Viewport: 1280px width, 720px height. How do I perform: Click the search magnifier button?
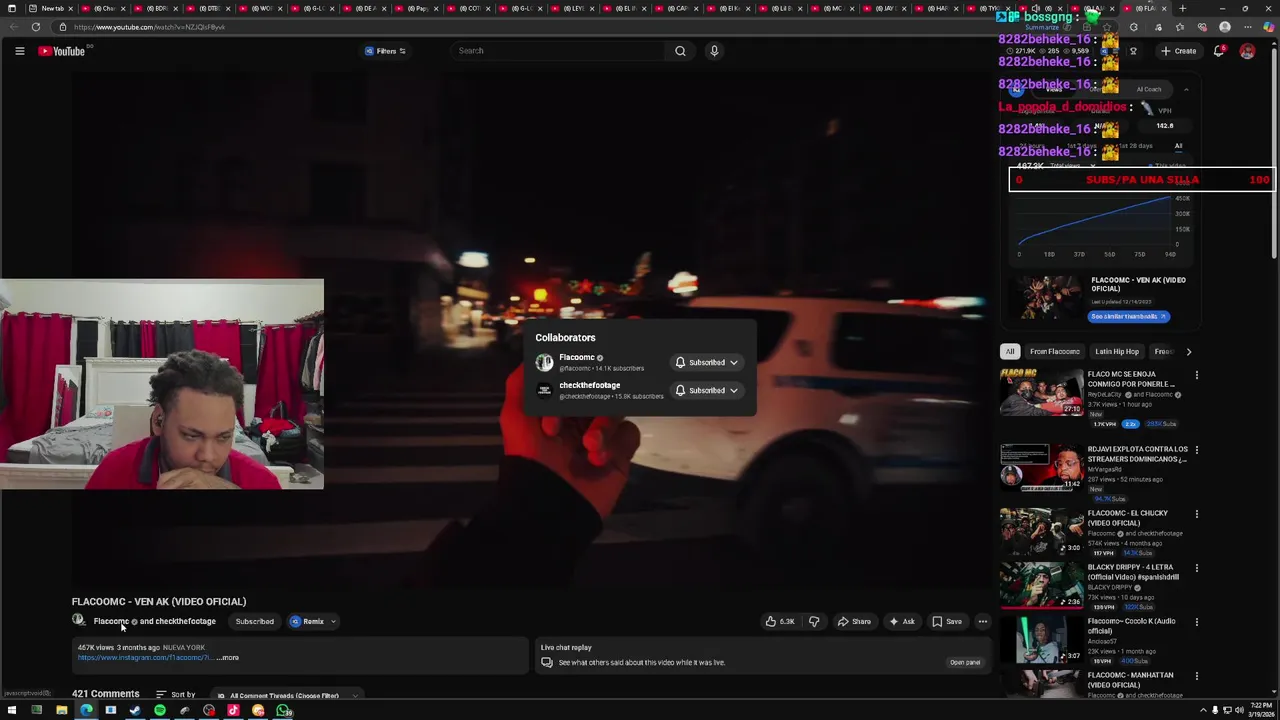tap(680, 51)
